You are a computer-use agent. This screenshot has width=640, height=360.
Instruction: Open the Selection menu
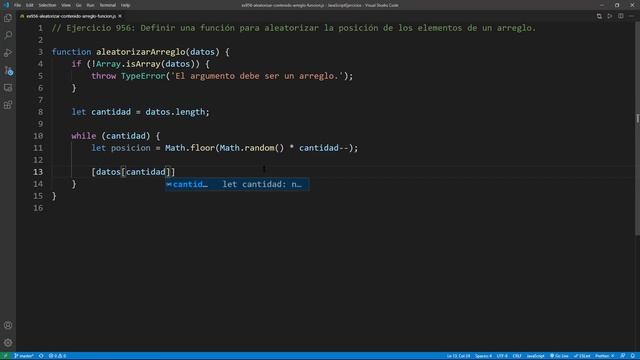tap(47, 5)
